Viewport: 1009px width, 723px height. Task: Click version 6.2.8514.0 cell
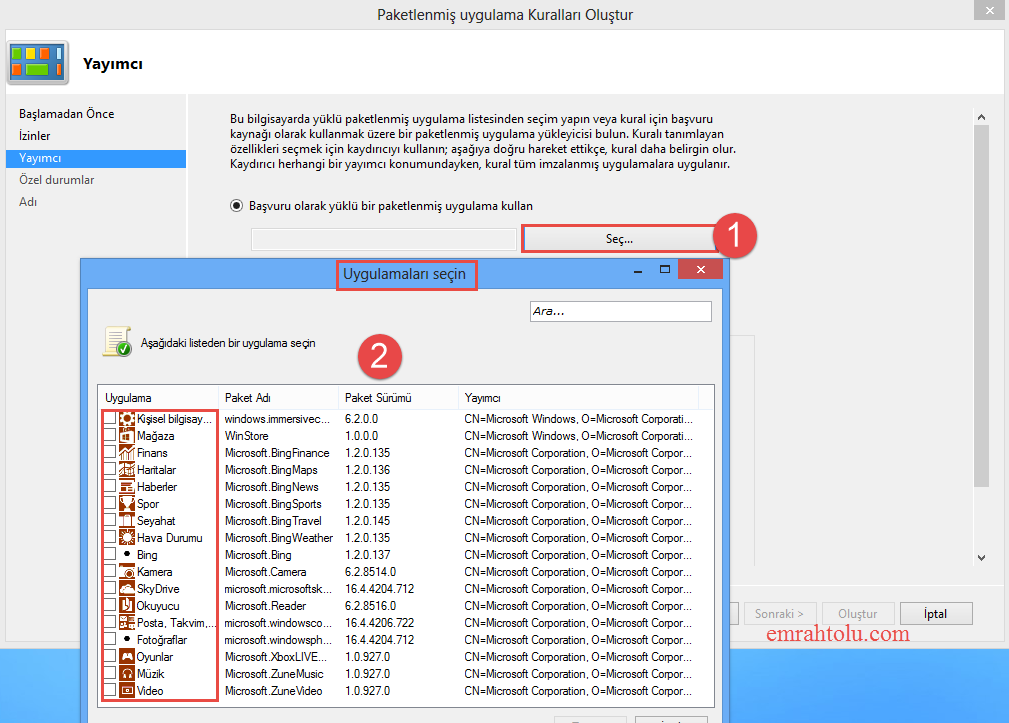371,572
